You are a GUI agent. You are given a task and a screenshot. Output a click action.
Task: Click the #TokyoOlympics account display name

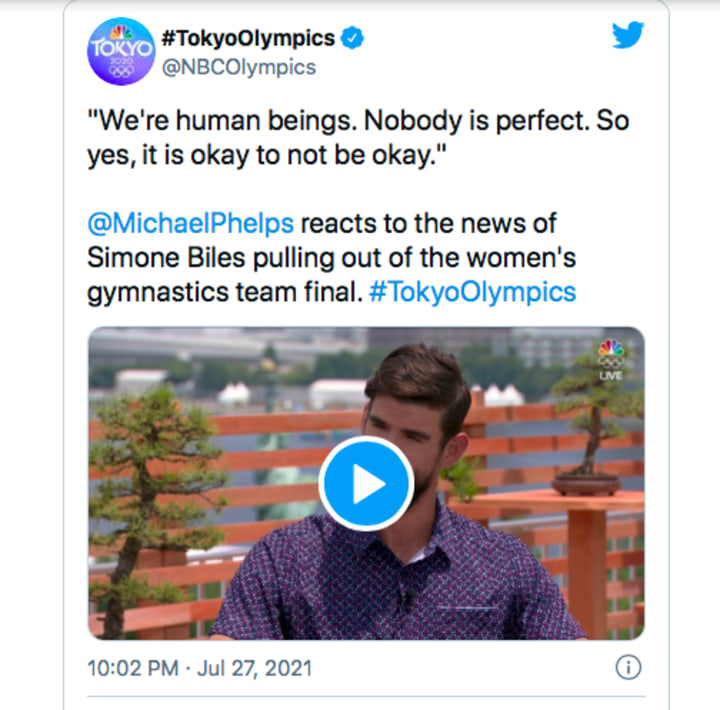click(x=247, y=39)
